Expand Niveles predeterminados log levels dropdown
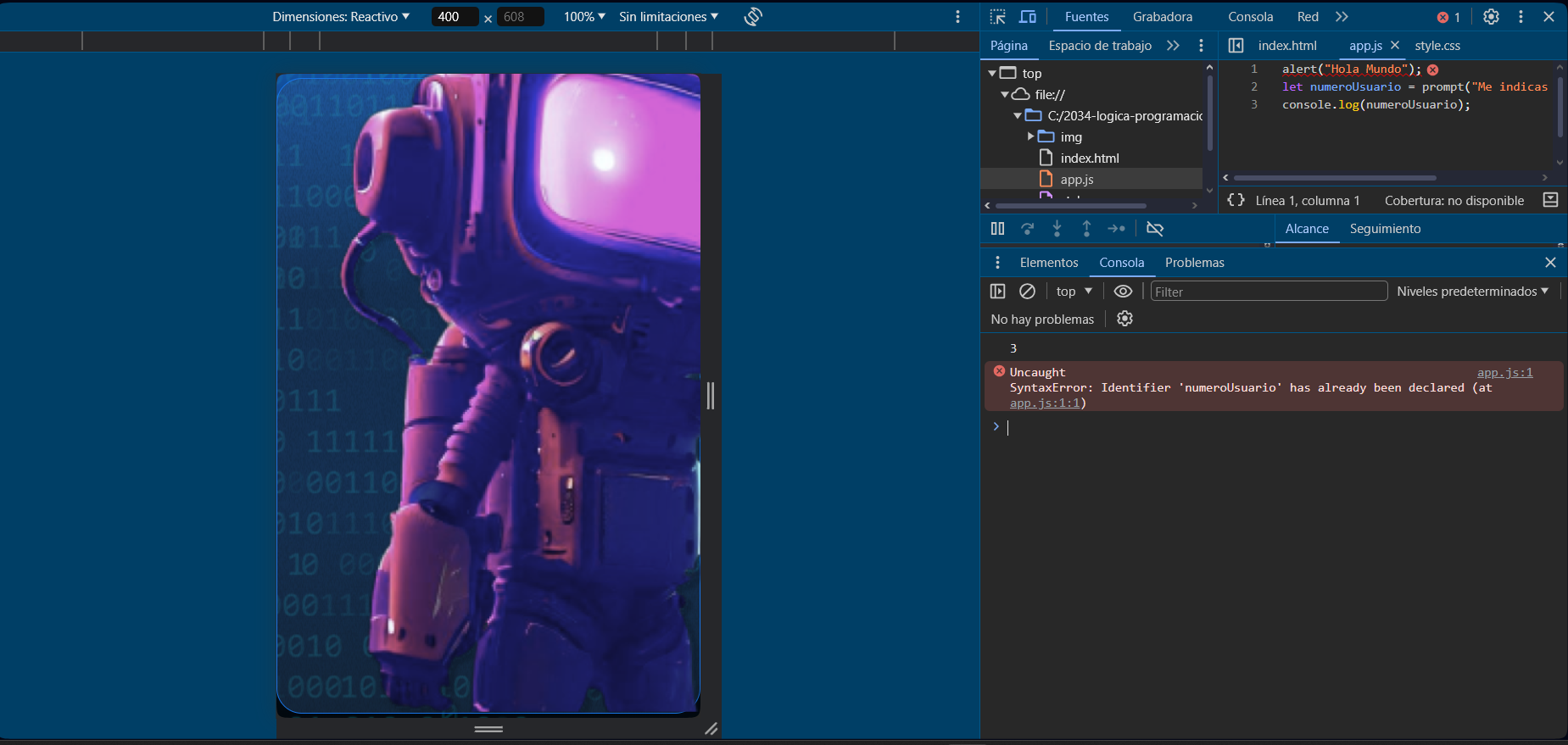Image resolution: width=1568 pixels, height=745 pixels. pyautogui.click(x=1472, y=292)
